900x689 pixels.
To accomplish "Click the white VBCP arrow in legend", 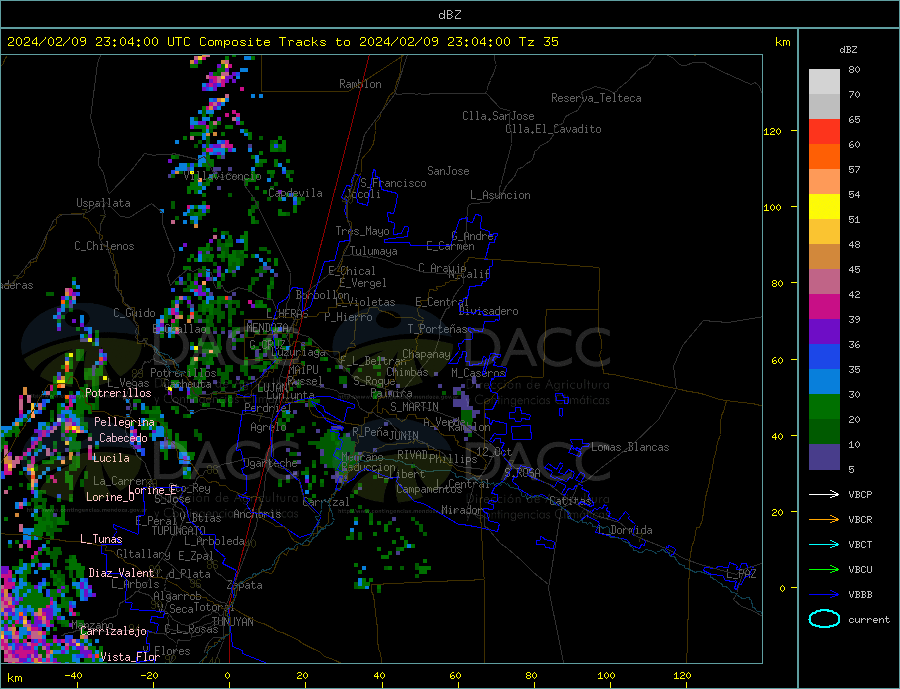I will coord(824,494).
